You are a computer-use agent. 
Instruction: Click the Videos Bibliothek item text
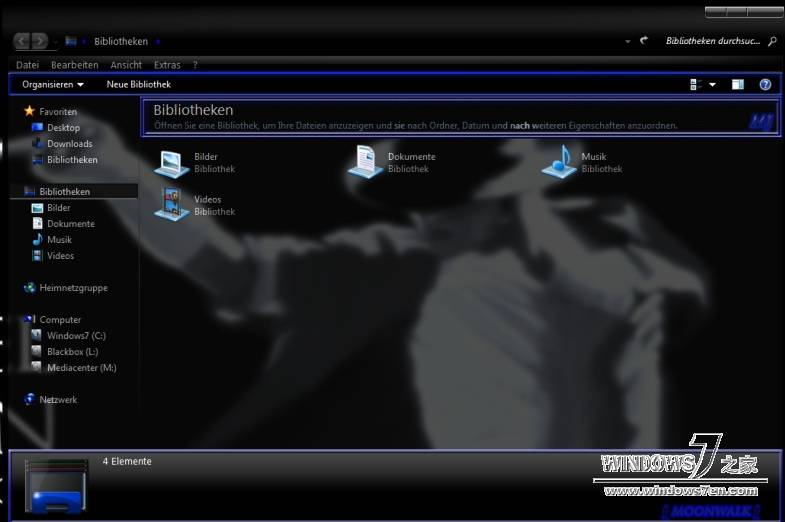(214, 205)
